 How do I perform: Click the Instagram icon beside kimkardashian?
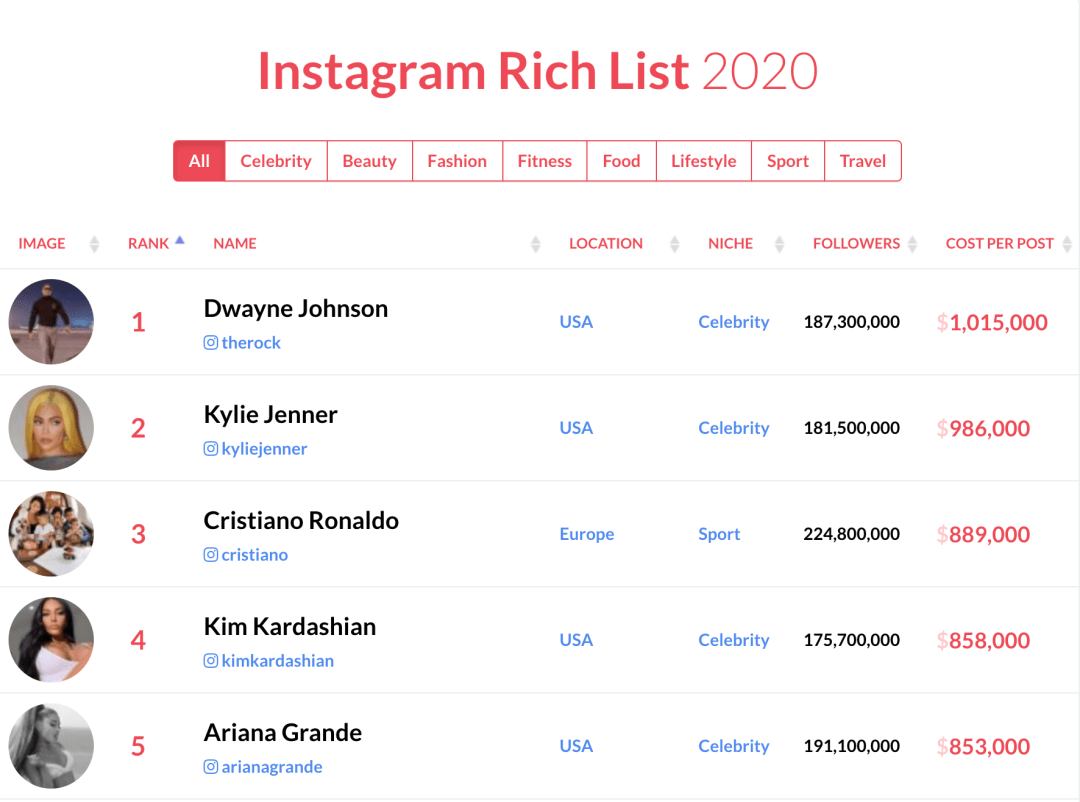click(211, 661)
